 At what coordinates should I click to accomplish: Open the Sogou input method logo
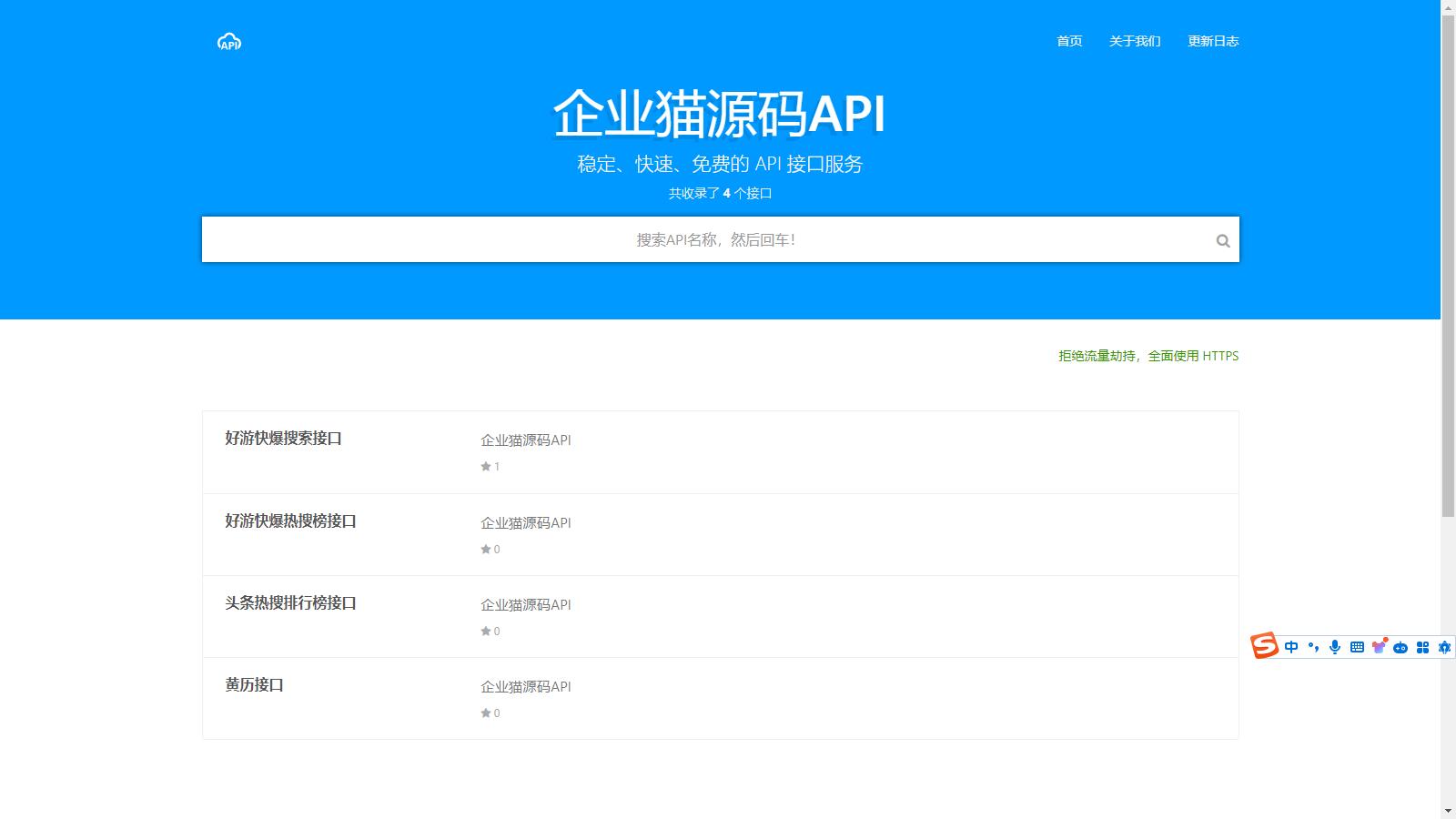click(1264, 646)
